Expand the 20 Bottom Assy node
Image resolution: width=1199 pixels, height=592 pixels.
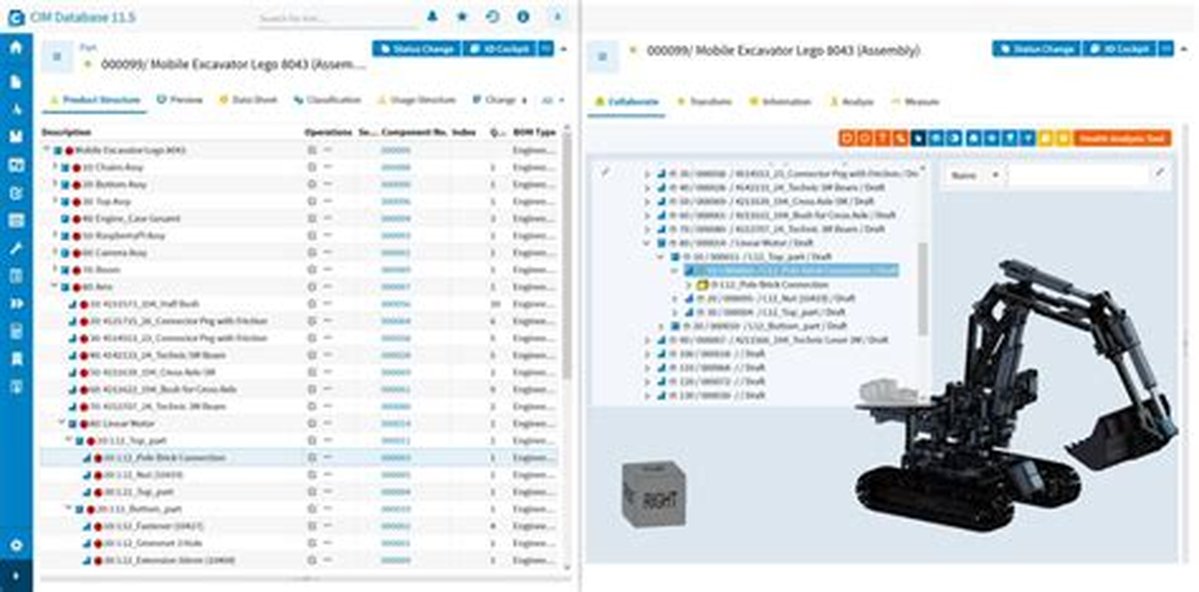tap(55, 184)
